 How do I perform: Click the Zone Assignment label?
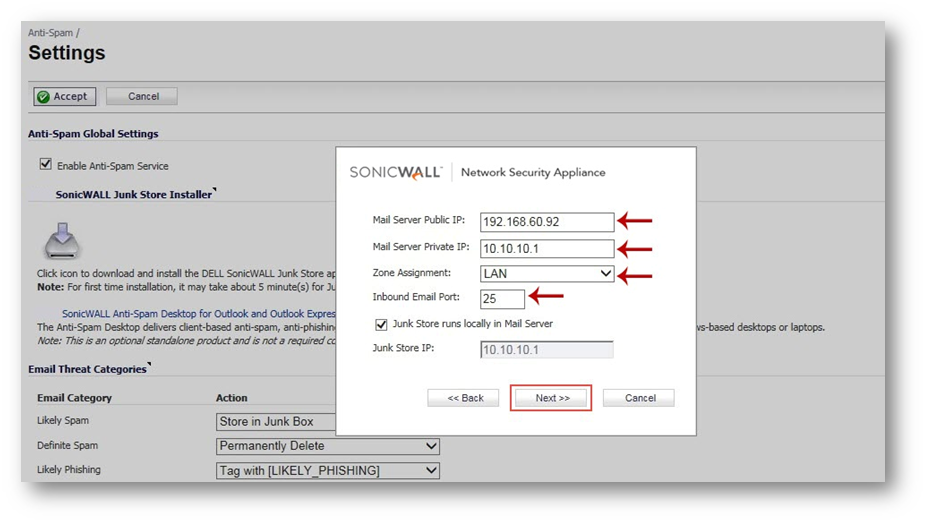point(411,273)
